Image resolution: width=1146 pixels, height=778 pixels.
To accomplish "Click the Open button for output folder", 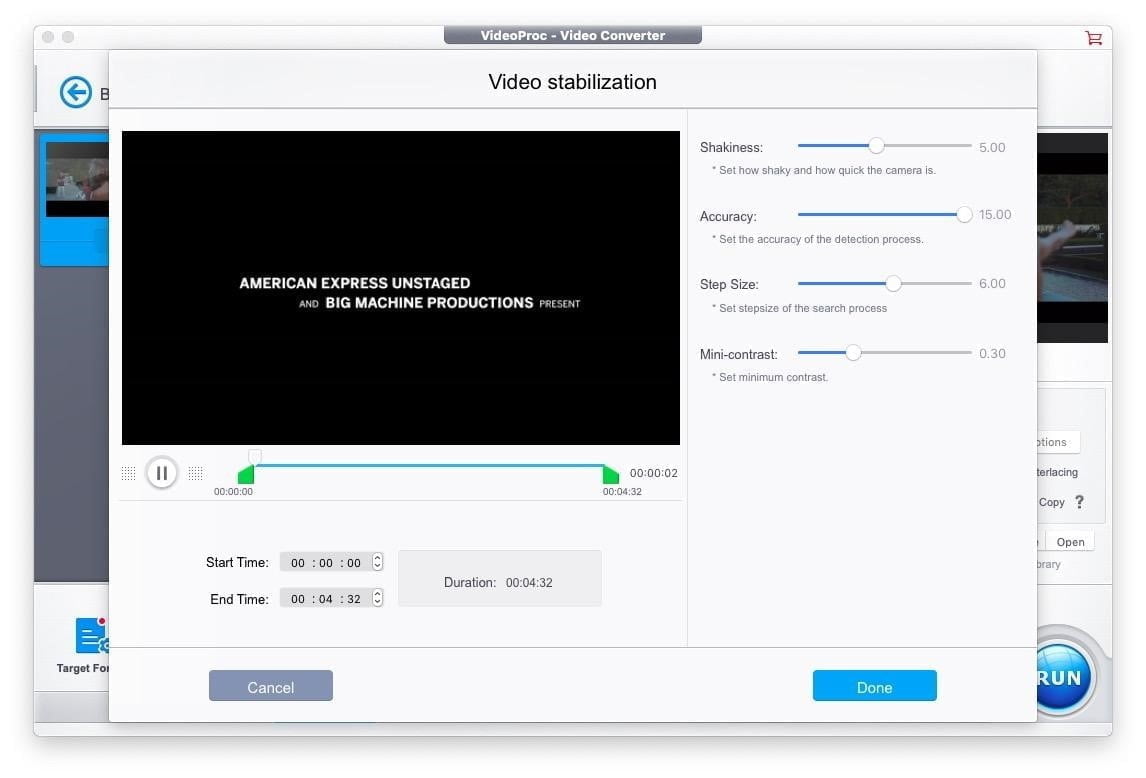I will (x=1070, y=542).
